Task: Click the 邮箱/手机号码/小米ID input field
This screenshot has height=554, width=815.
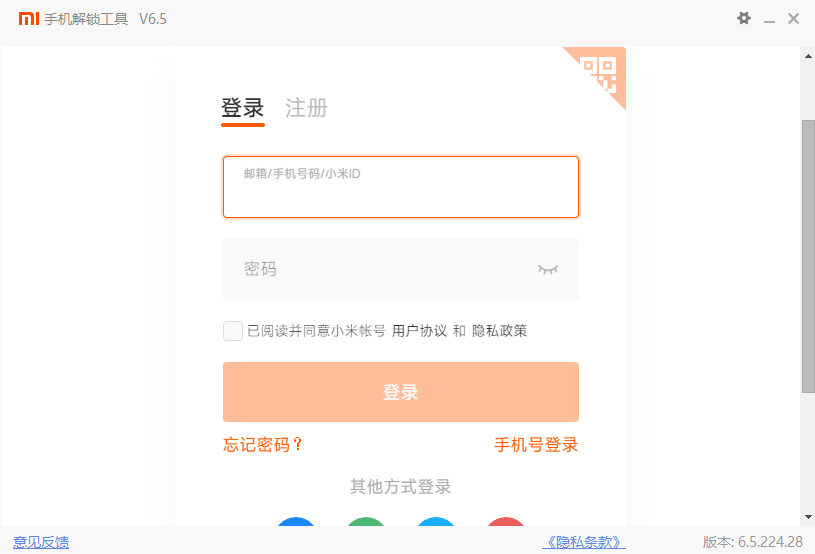Action: click(400, 187)
